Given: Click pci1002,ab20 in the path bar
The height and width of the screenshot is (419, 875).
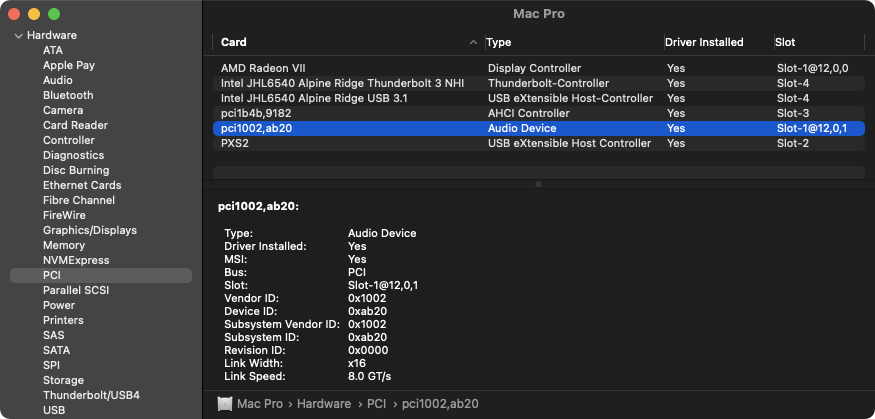Looking at the screenshot, I should pyautogui.click(x=440, y=404).
